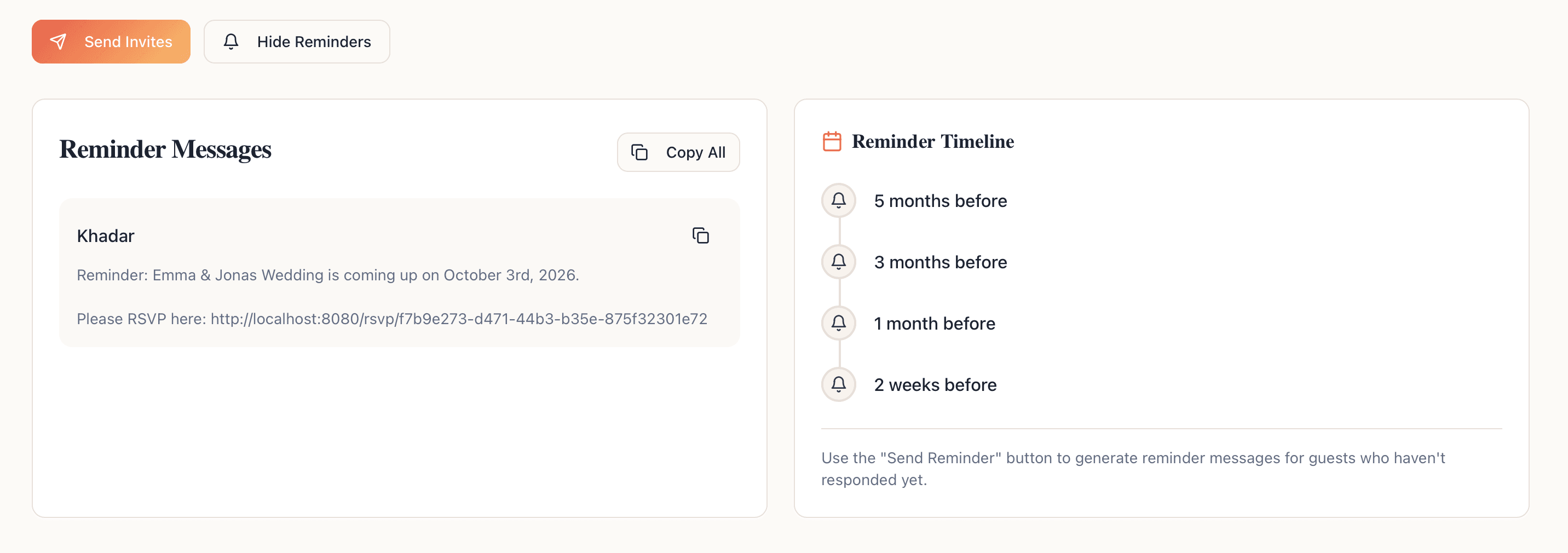Click the copy icon inside the Copy All button
This screenshot has width=1568, height=553.
[640, 152]
